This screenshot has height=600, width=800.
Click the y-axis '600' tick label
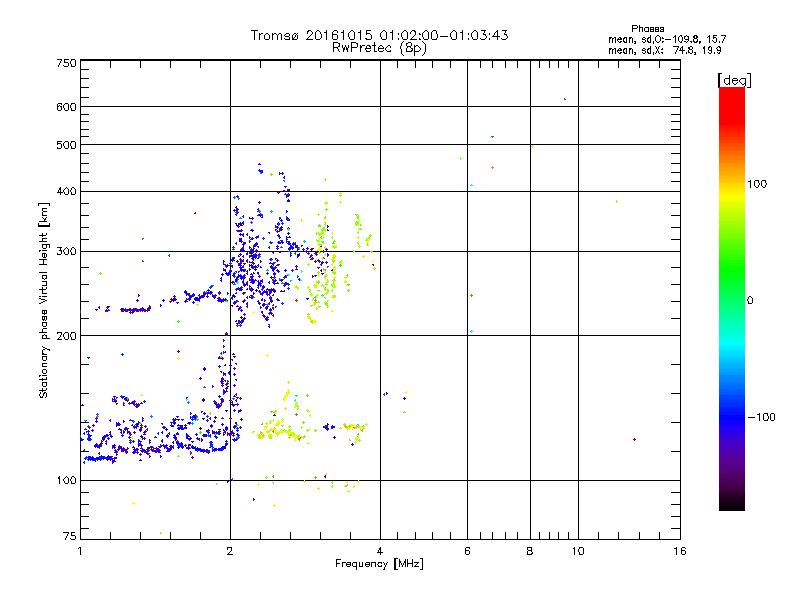point(66,107)
